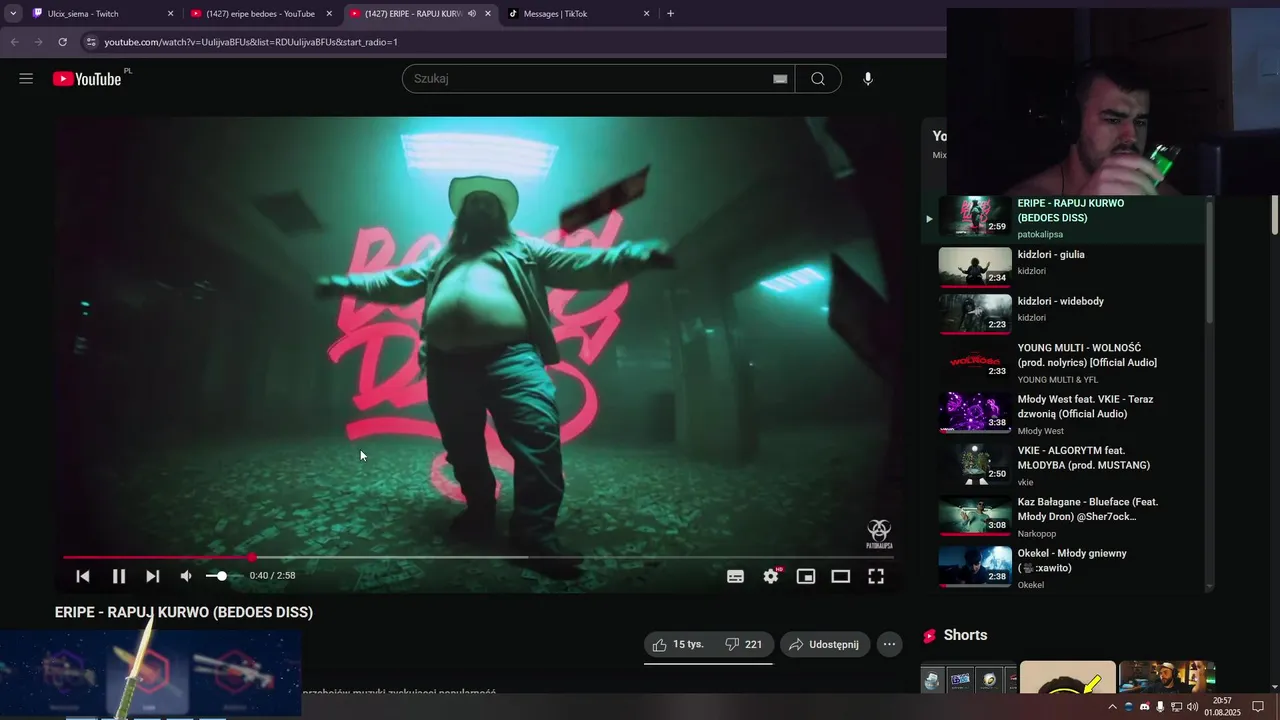Viewport: 1280px width, 720px height.
Task: Play kidzlori - widebody from playlist
Action: [1064, 312]
